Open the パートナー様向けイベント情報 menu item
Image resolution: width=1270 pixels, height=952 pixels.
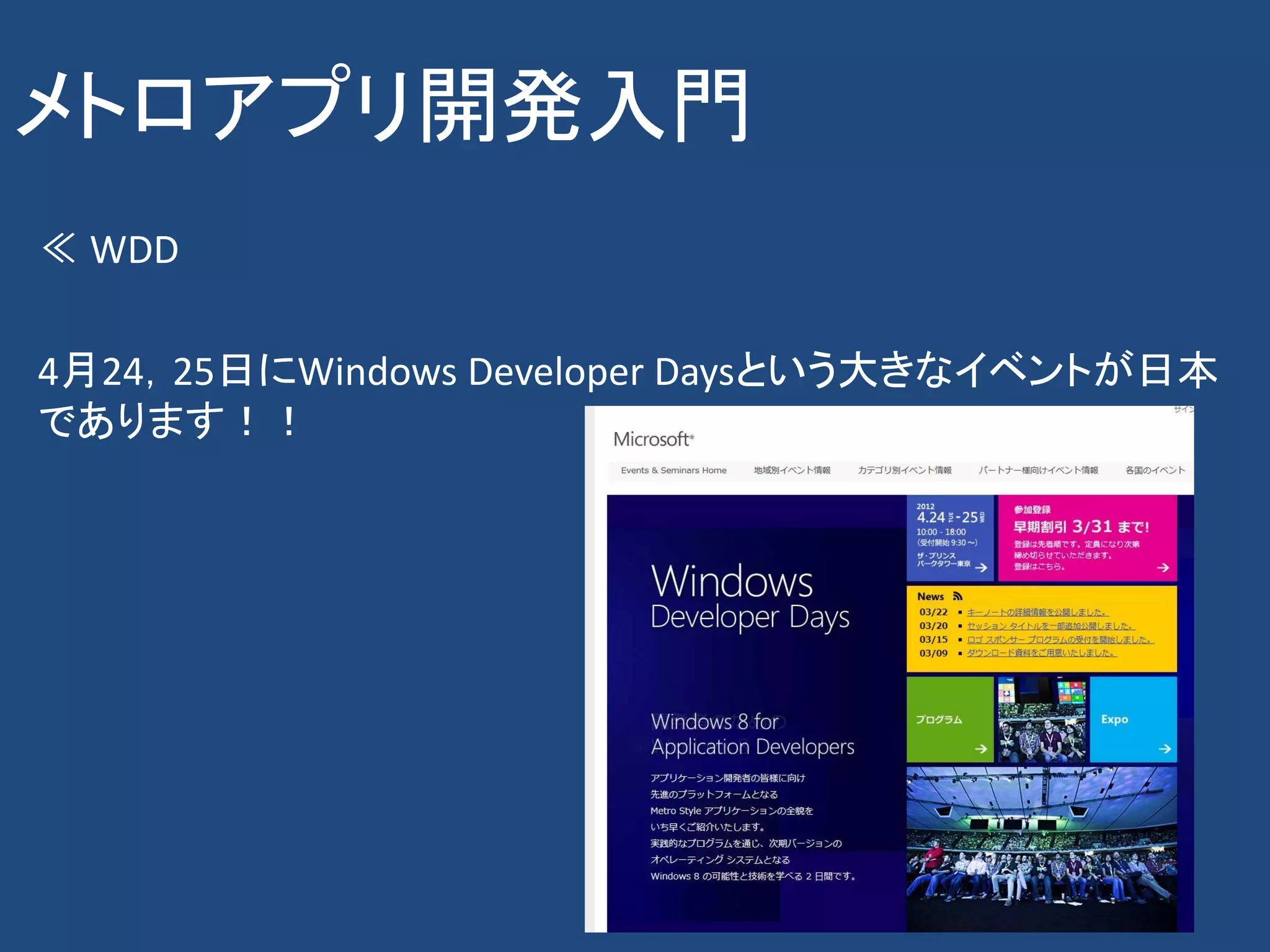pyautogui.click(x=1038, y=470)
